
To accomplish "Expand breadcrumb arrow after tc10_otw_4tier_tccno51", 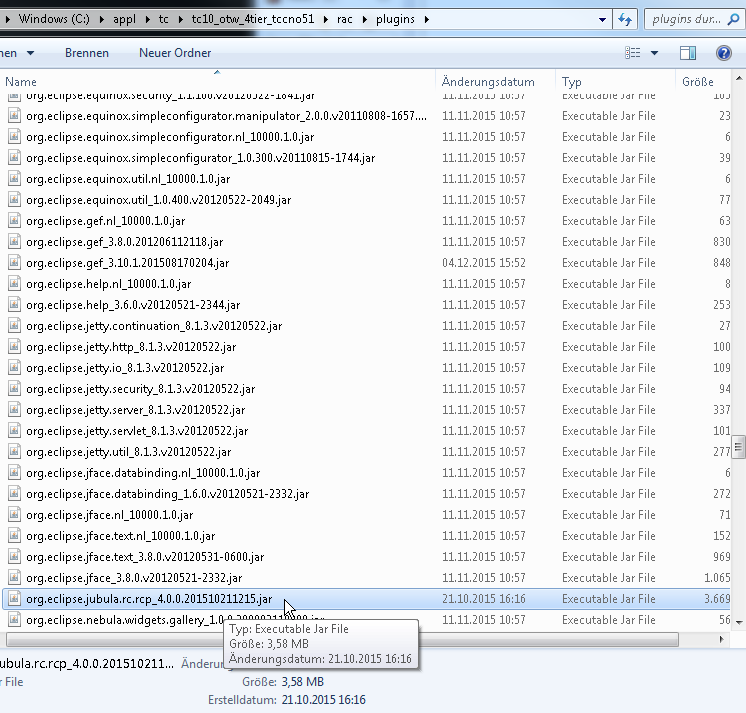I will click(325, 20).
